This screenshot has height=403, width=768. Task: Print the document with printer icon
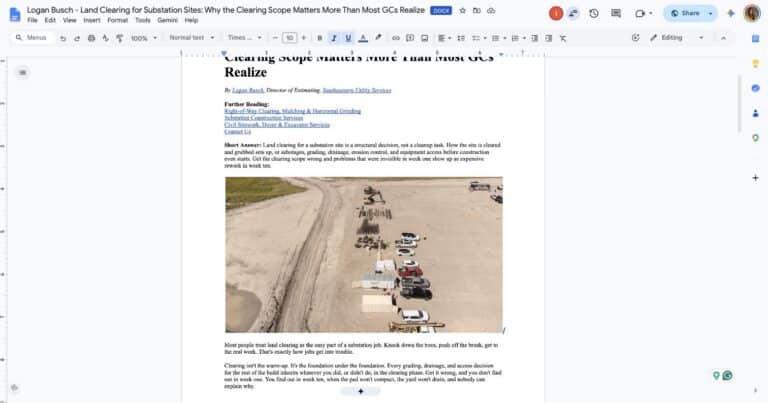(91, 38)
